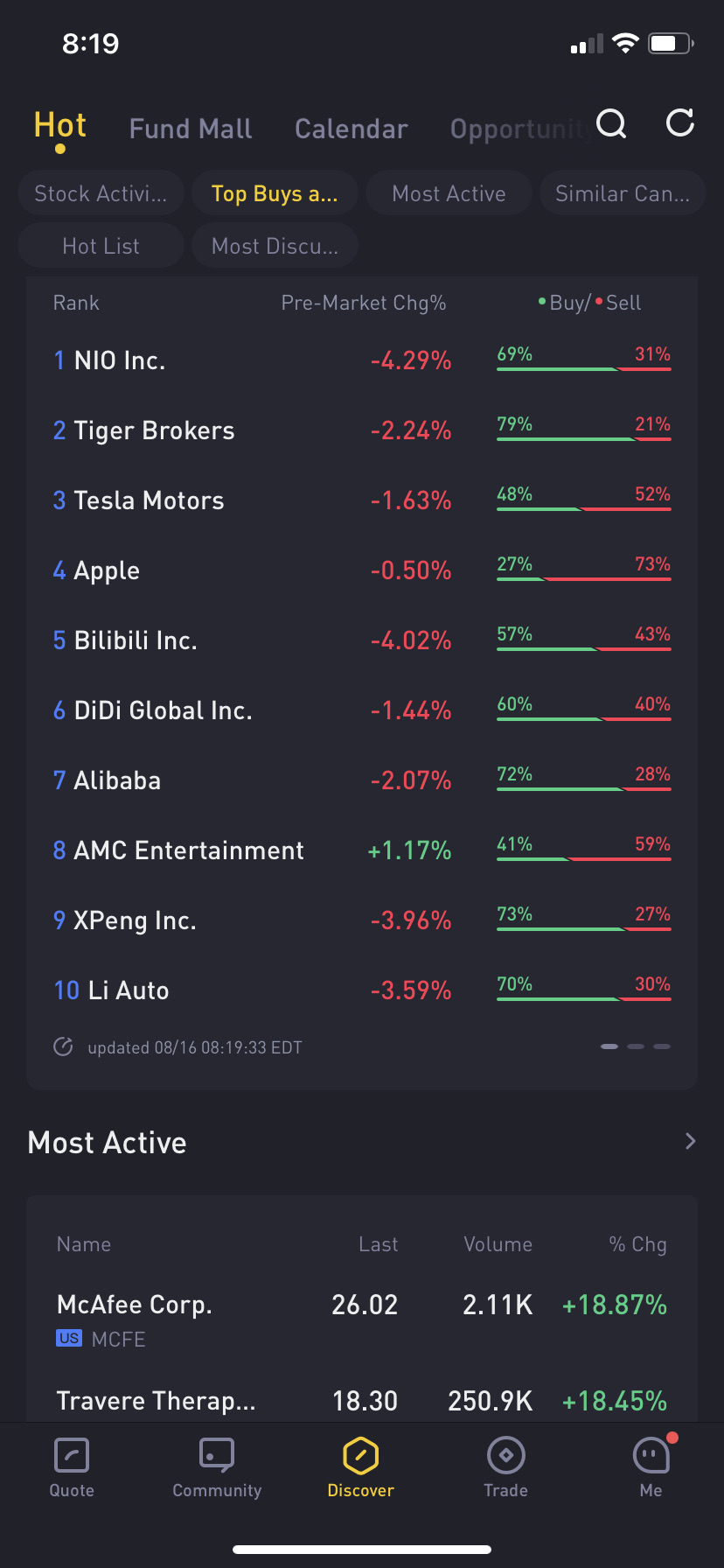Screen dimensions: 724x1568
Task: Tap Tesla Motors buy/sell ratio bar
Action: click(583, 508)
